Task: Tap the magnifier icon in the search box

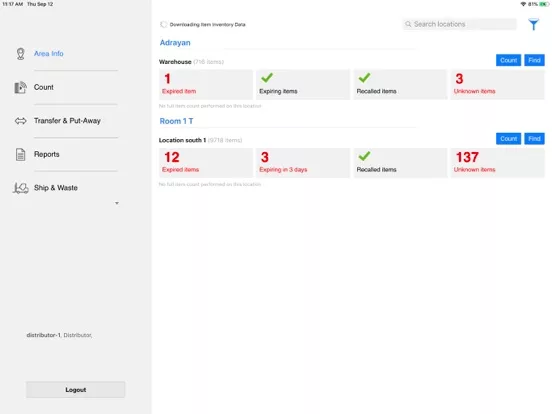Action: (408, 24)
